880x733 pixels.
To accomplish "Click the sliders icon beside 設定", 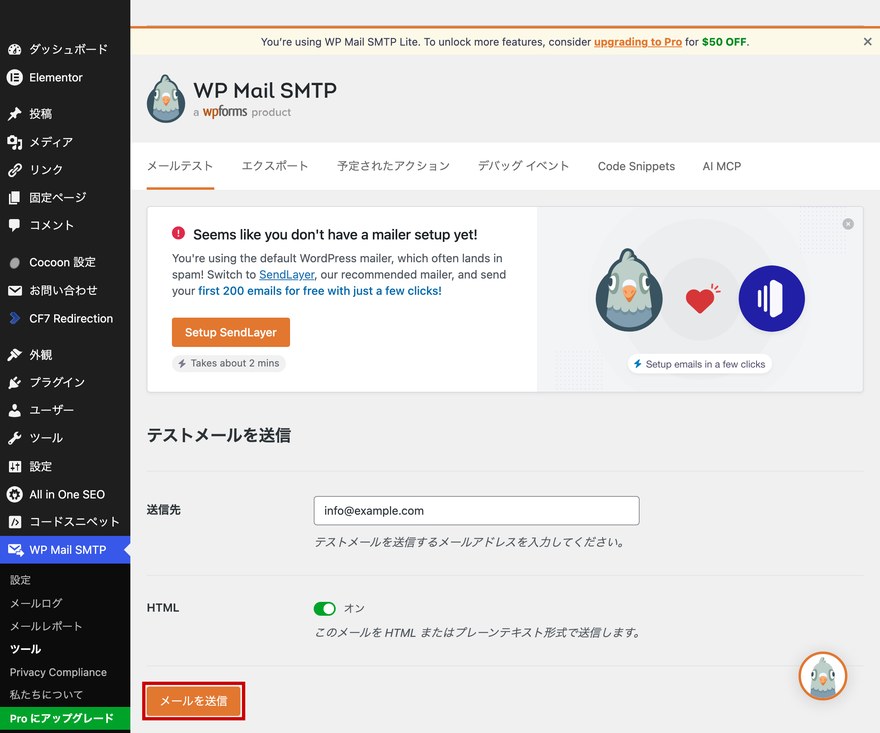I will click(15, 466).
